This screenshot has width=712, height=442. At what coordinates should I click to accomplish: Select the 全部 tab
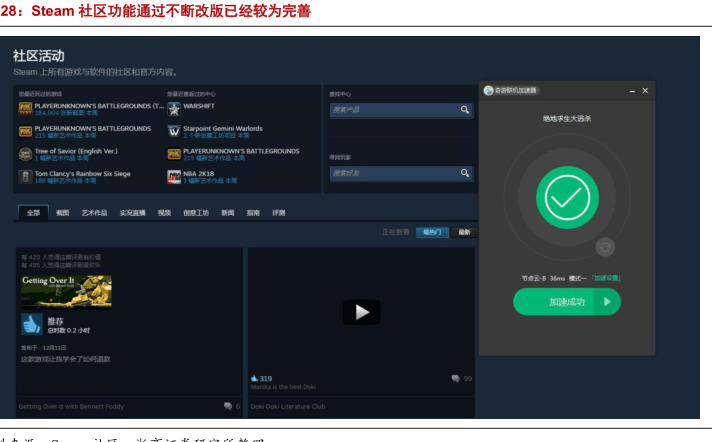coord(33,213)
